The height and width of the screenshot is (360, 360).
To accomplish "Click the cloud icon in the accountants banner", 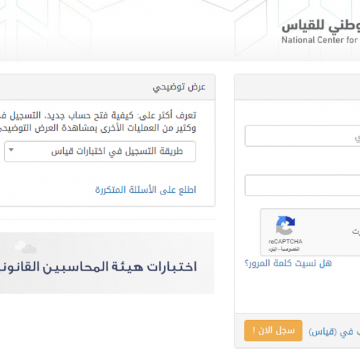I will 25,247.
